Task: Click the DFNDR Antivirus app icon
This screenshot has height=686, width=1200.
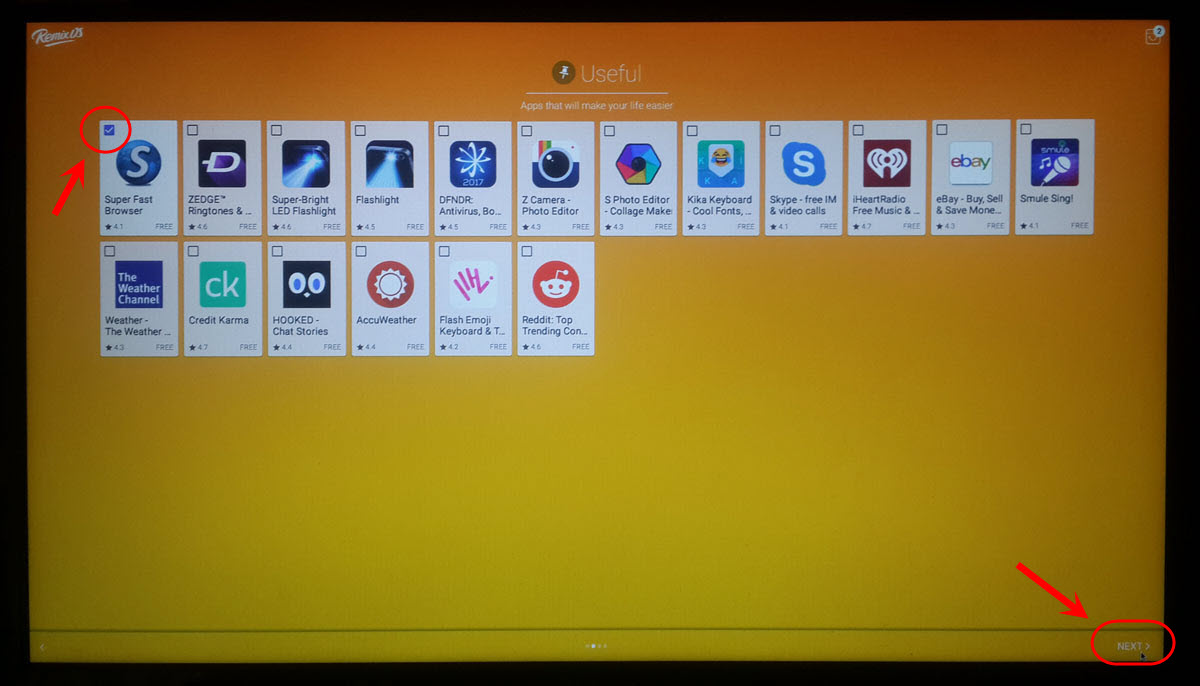Action: point(472,164)
